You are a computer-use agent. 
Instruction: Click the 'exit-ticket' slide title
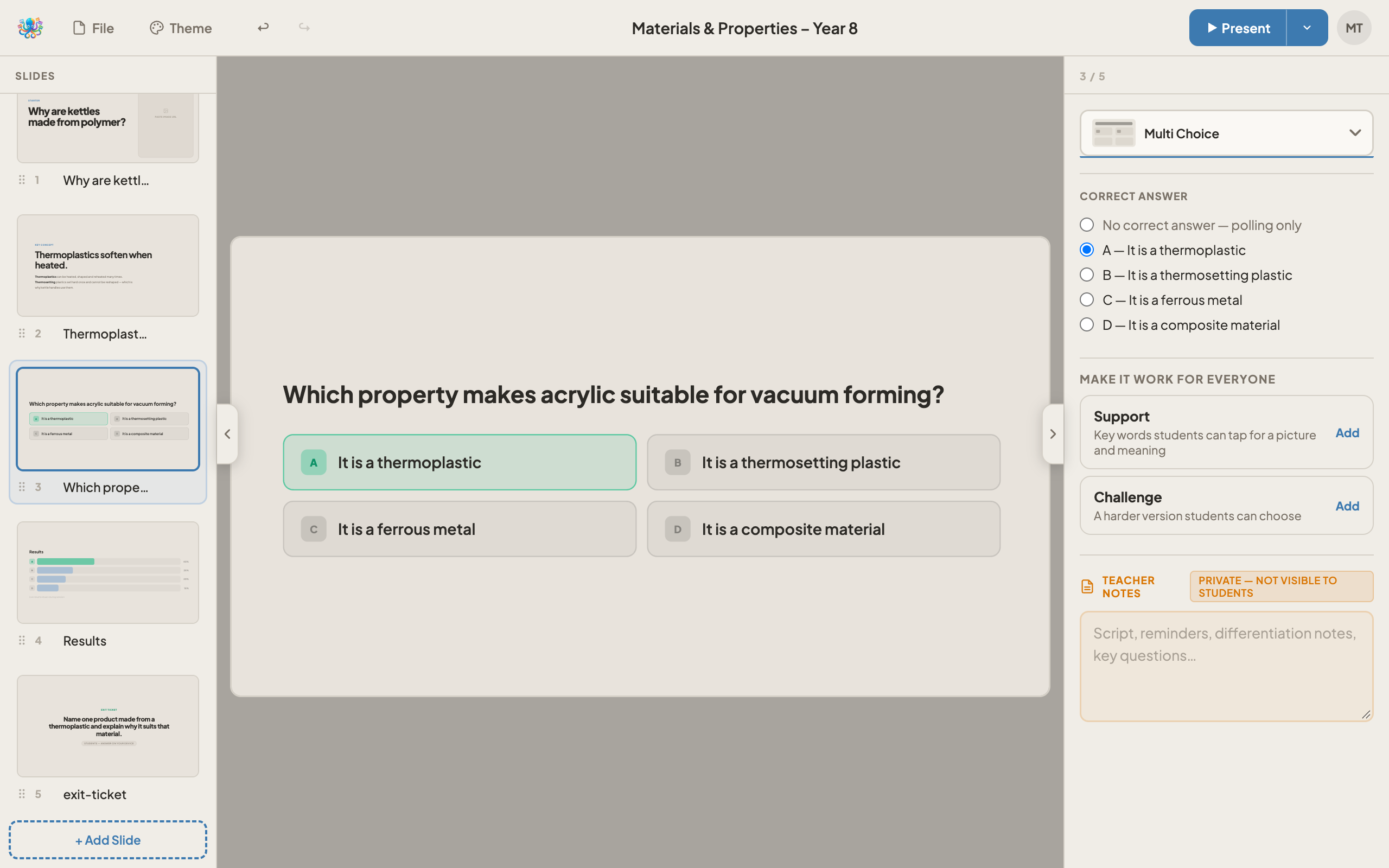pyautogui.click(x=95, y=794)
